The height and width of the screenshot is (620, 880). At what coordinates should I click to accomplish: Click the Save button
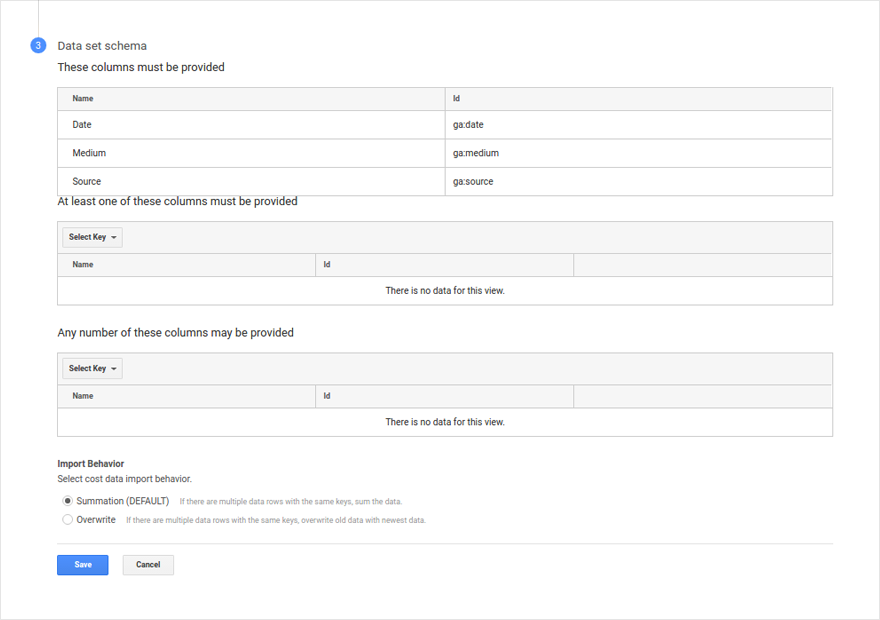pyautogui.click(x=82, y=565)
